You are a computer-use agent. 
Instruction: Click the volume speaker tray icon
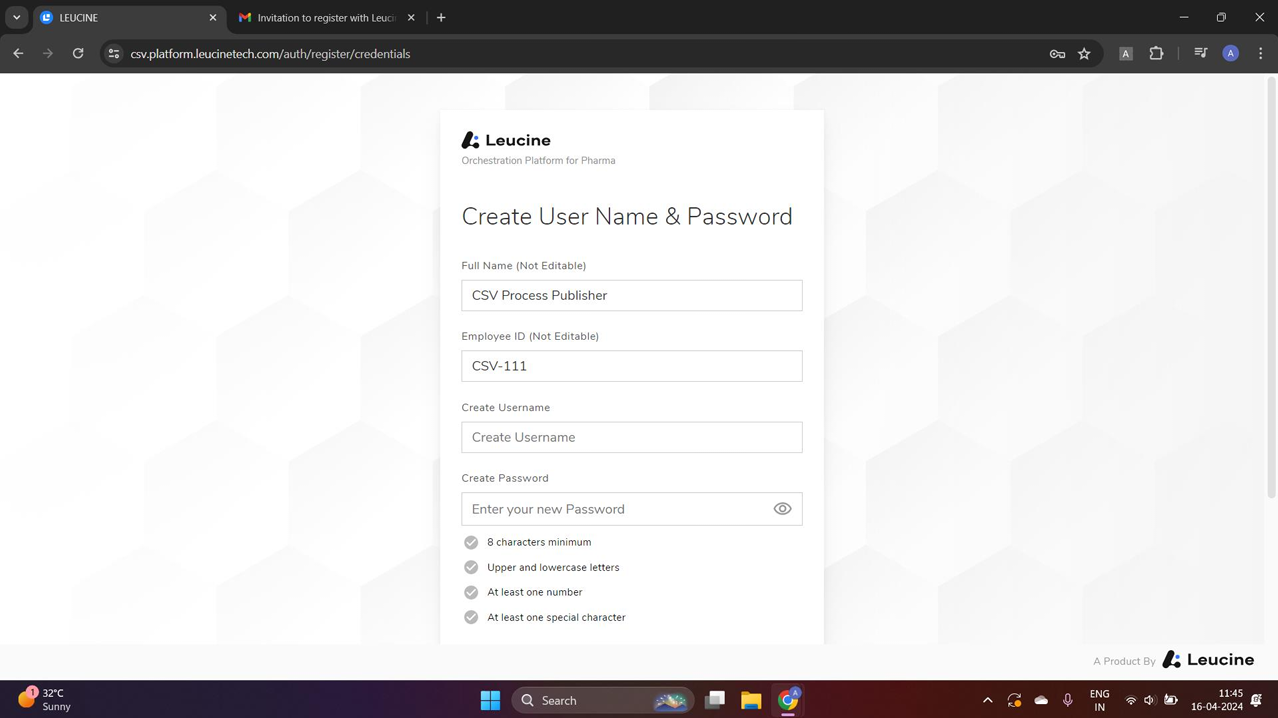[1150, 700]
